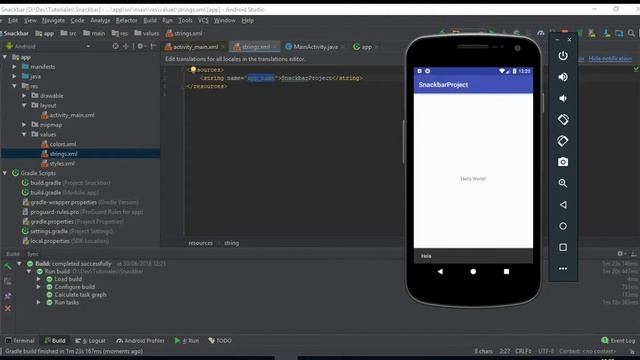Select colors.xml in project tree
This screenshot has width=640, height=360.
click(62, 144)
